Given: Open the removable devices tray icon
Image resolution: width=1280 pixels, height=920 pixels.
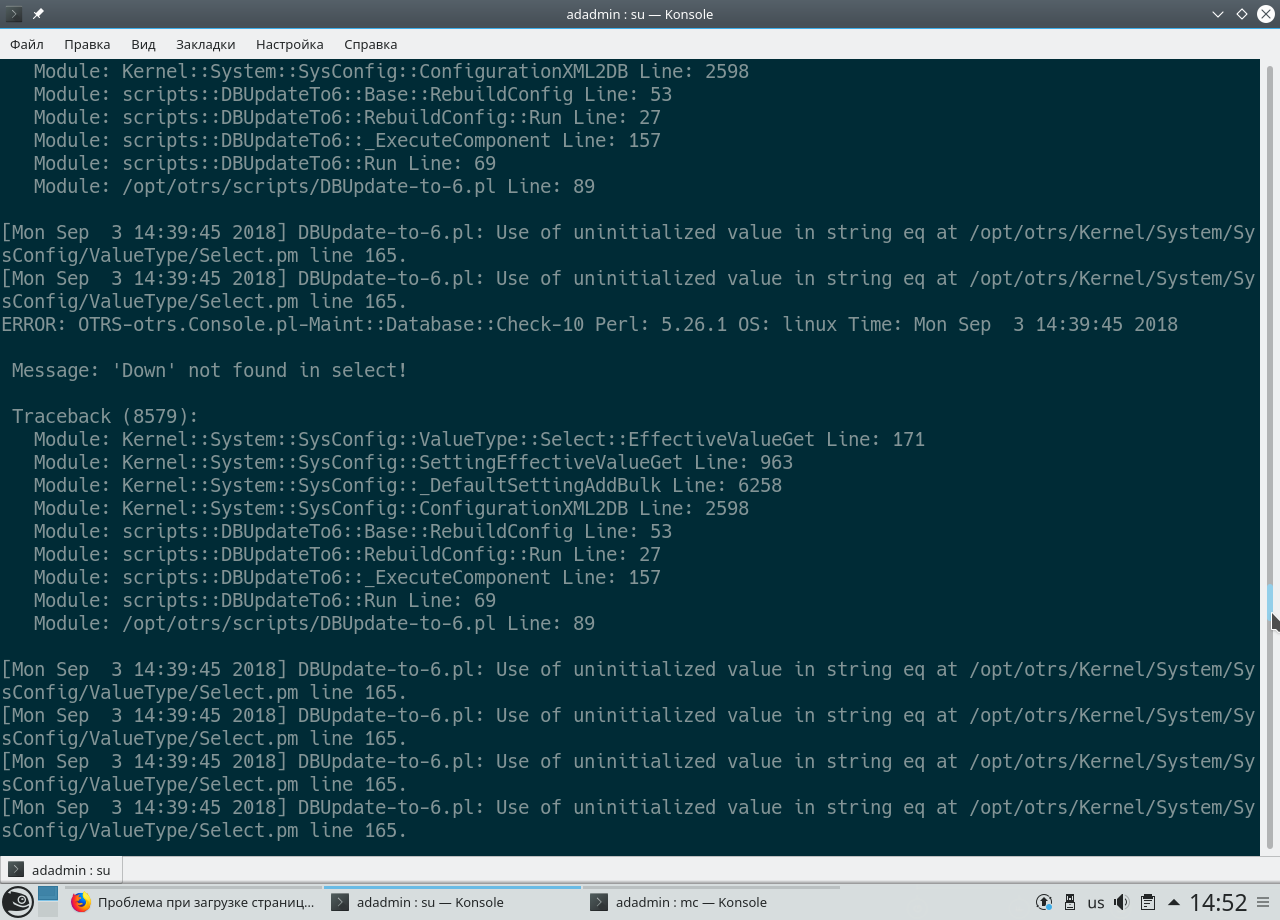Looking at the screenshot, I should 1069,902.
